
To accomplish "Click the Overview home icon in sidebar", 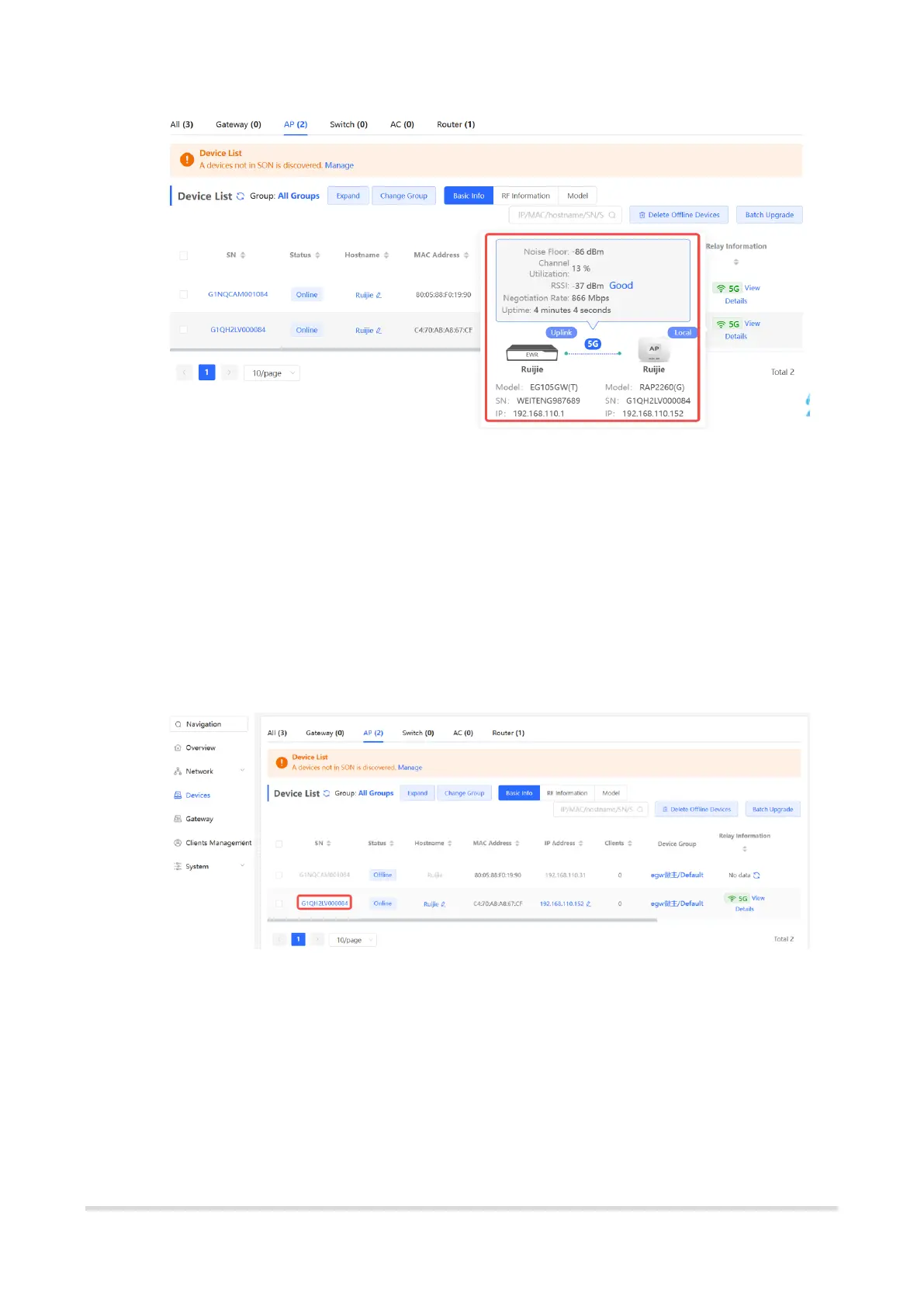I will tap(178, 748).
